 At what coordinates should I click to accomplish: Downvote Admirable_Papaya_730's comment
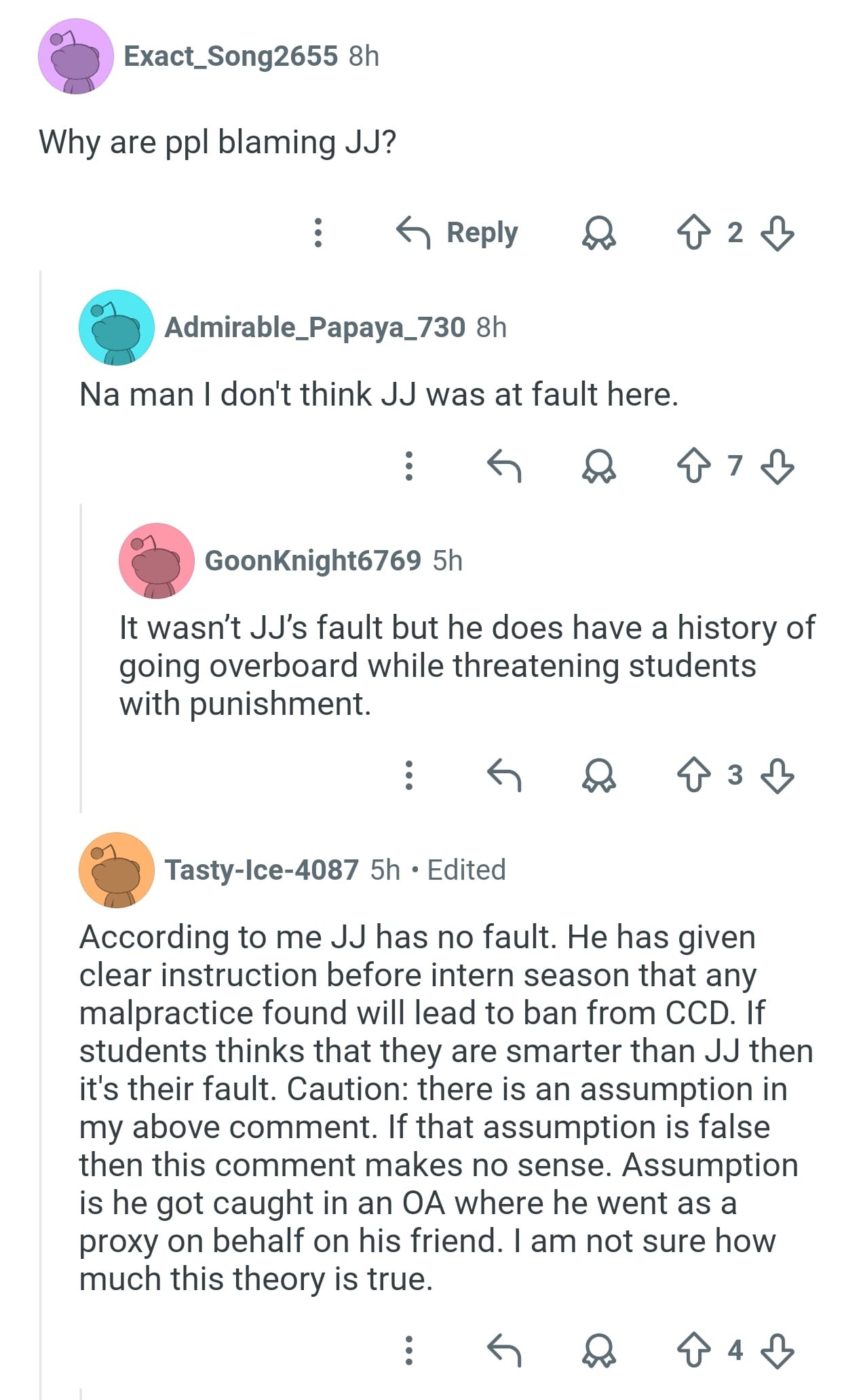click(777, 466)
